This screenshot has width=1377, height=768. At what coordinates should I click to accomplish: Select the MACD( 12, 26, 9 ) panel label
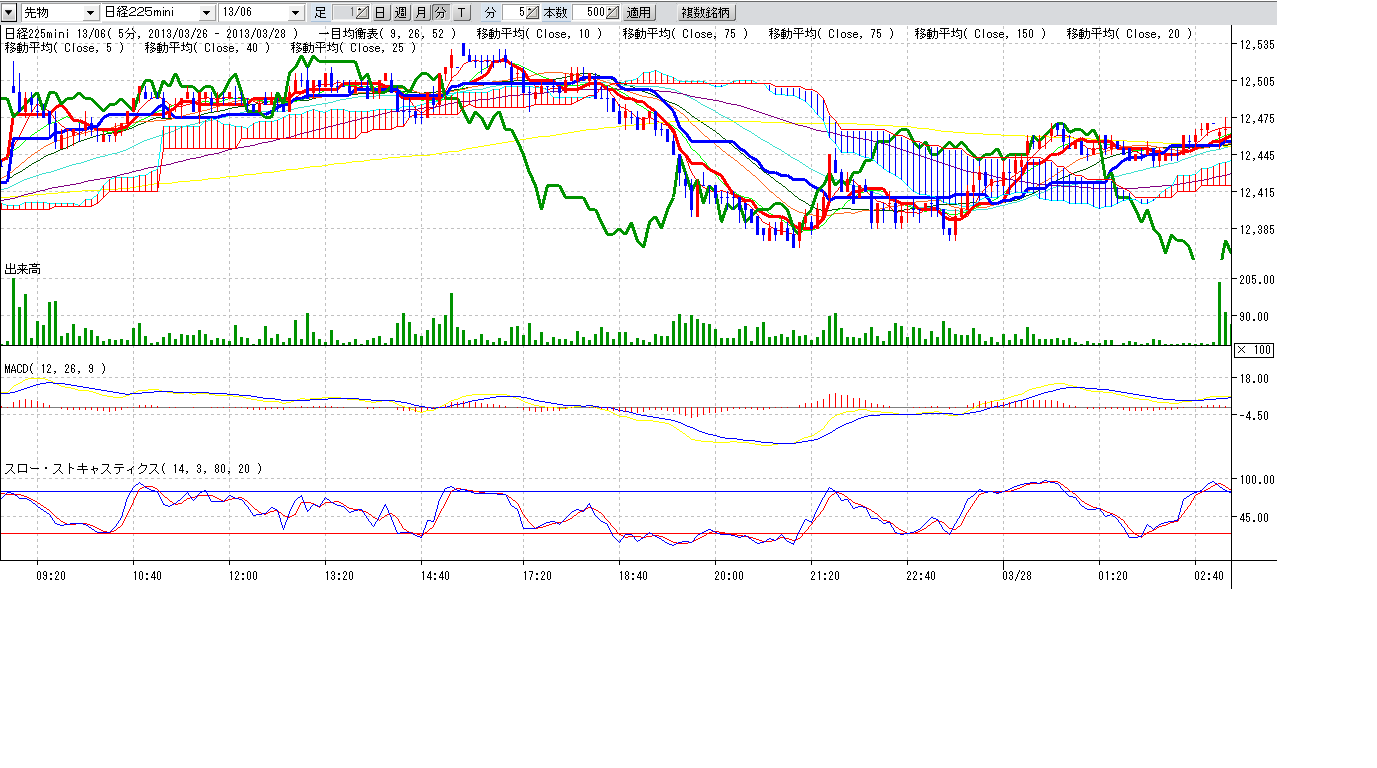55,369
